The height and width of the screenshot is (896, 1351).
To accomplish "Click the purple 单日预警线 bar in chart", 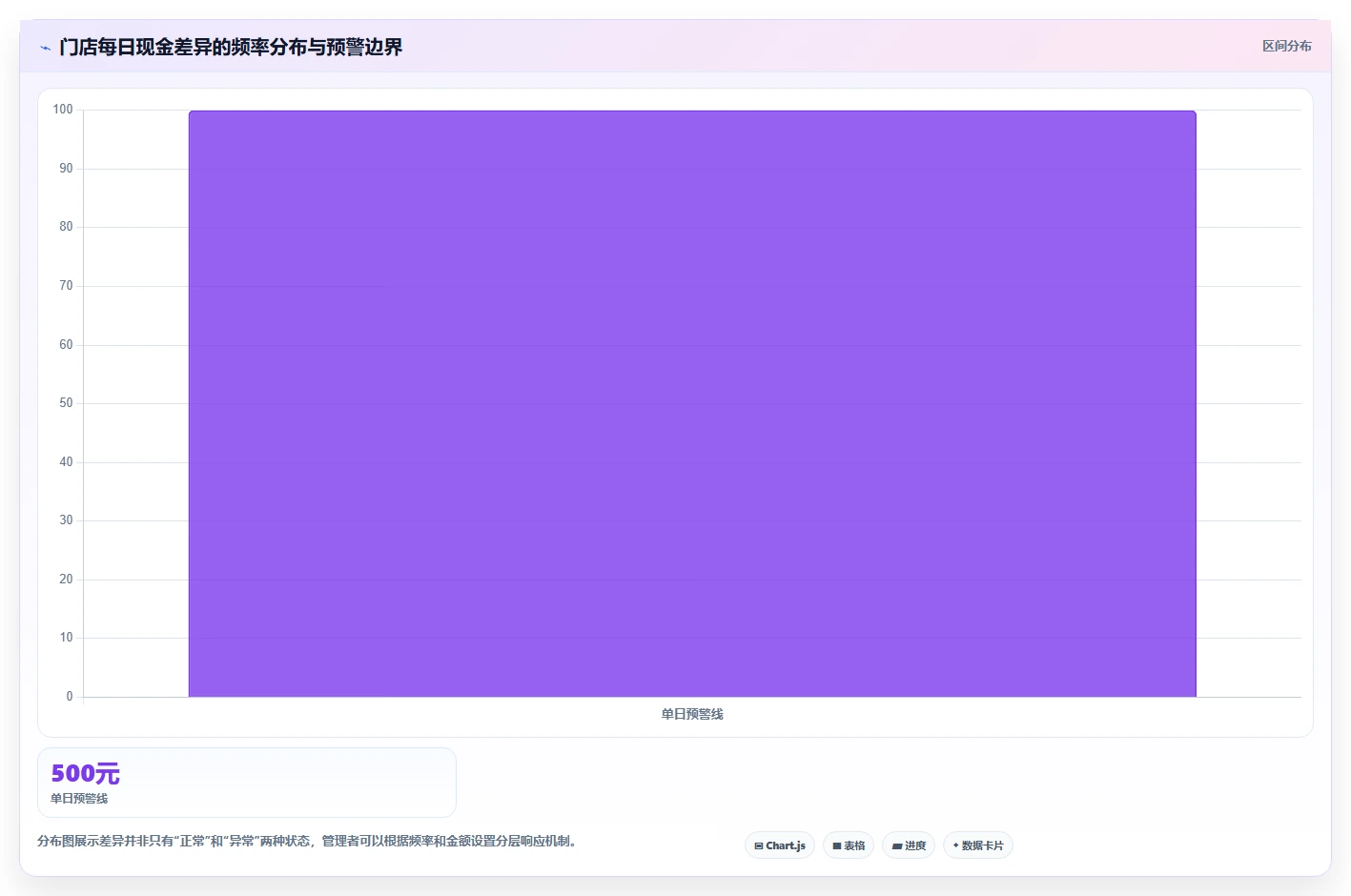I will 692,404.
